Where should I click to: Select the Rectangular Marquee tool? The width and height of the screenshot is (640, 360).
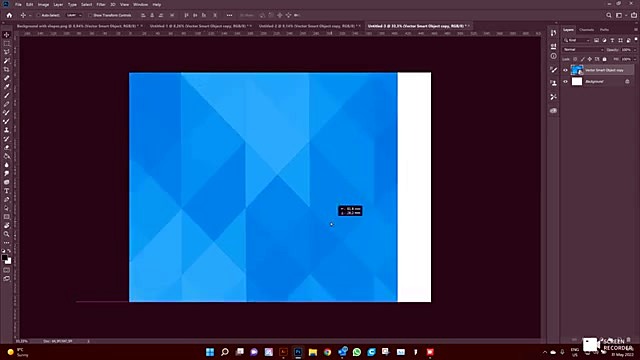7,43
